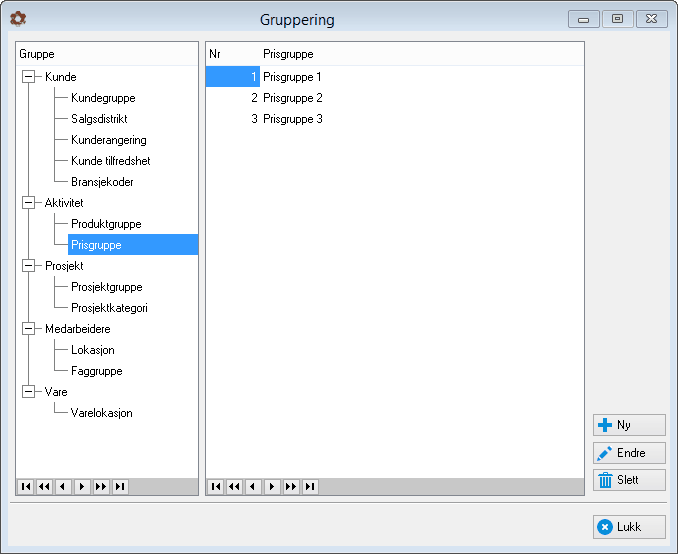Go to previous record in Prisgruppe navigator
Screen dimensions: 678x554
point(253,487)
